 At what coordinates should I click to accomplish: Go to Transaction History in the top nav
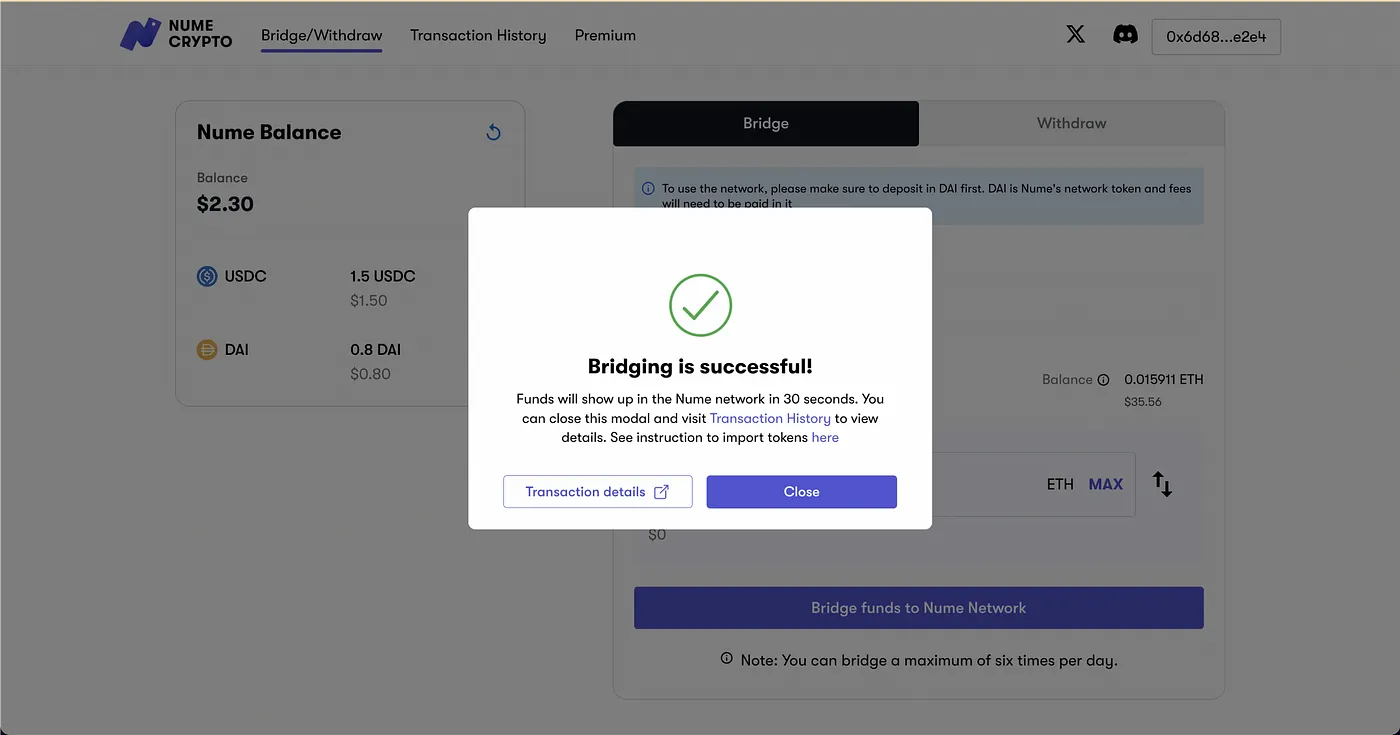[478, 35]
